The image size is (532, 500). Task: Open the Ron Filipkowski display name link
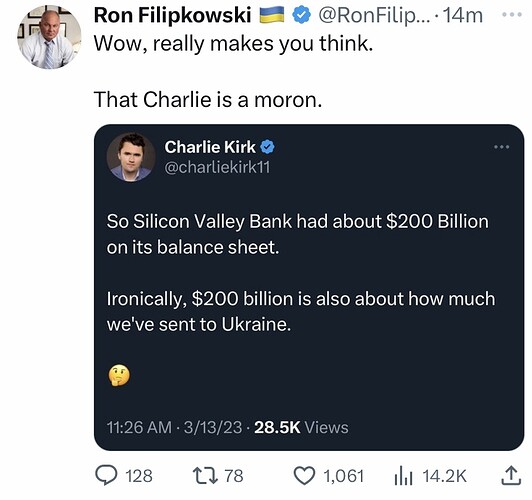[x=172, y=16]
